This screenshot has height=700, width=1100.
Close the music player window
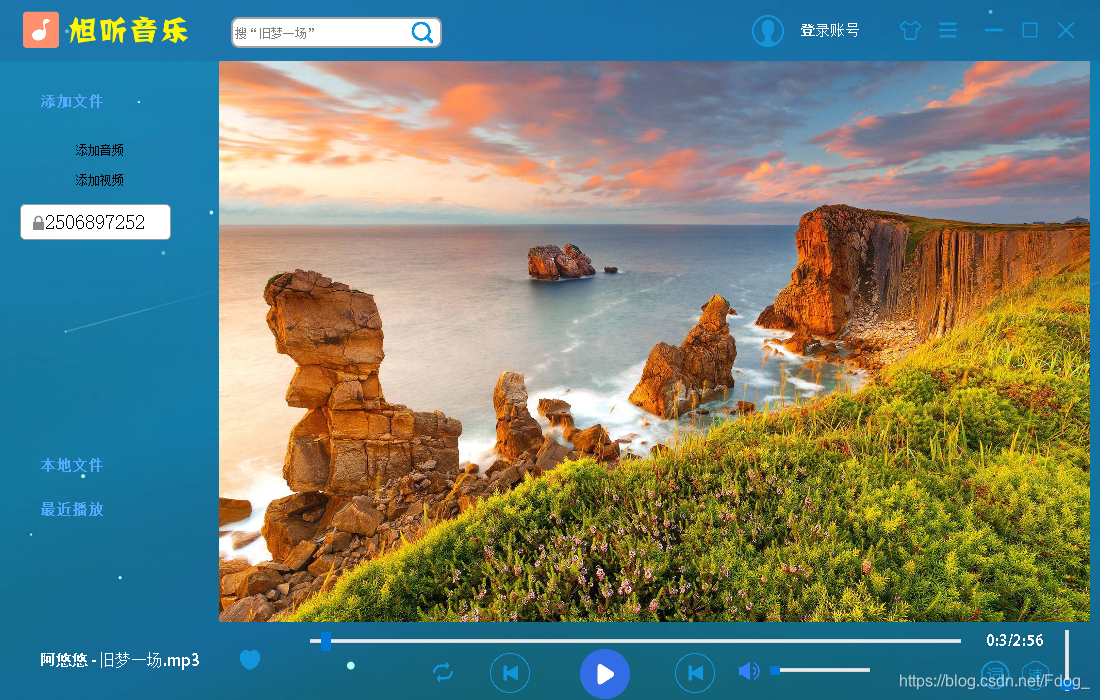tap(1066, 30)
